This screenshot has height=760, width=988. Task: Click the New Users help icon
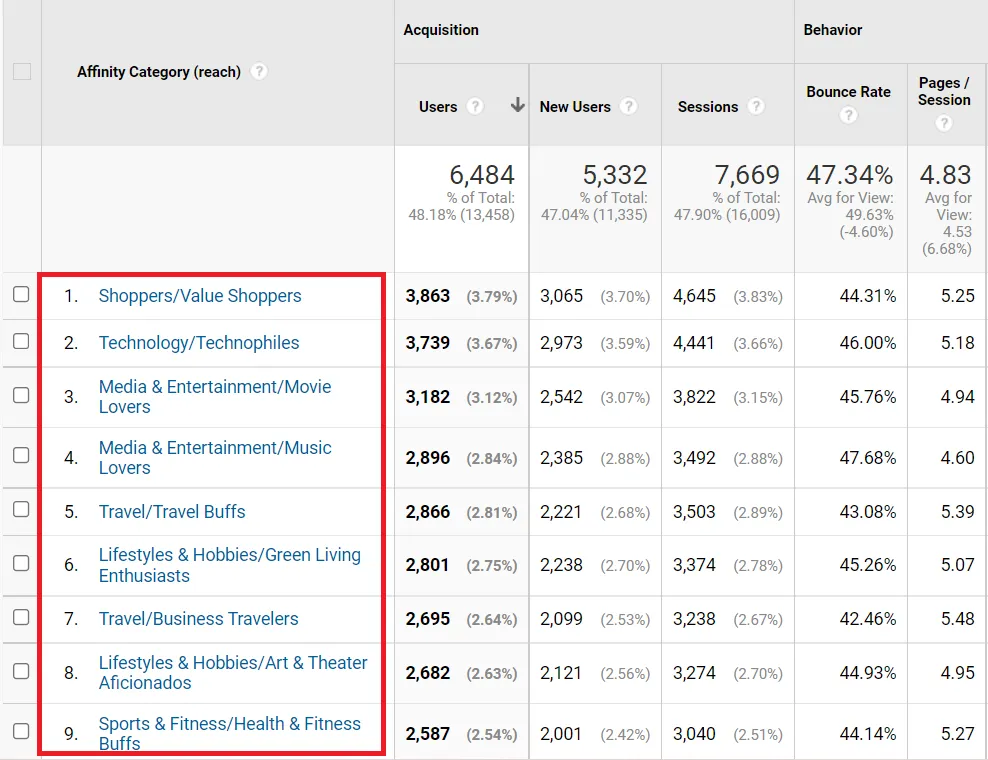[628, 107]
